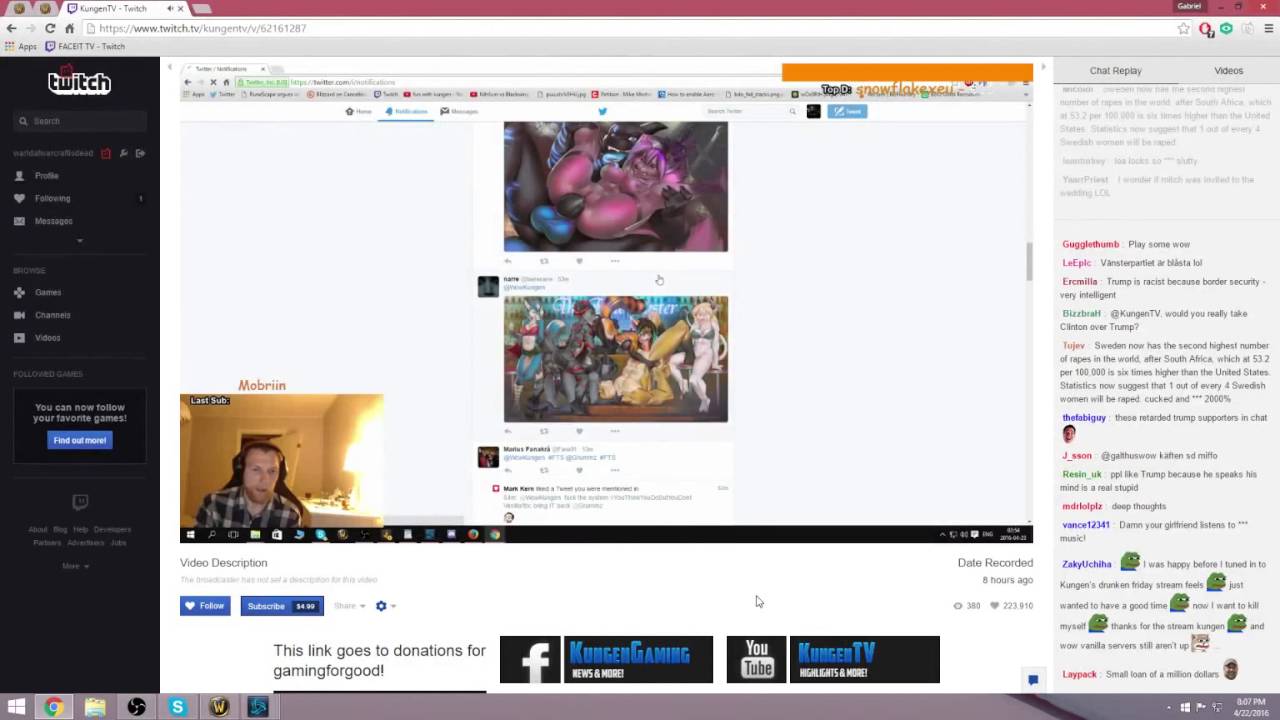
Task: Collapse the left sidebar arrow
Action: tap(169, 67)
